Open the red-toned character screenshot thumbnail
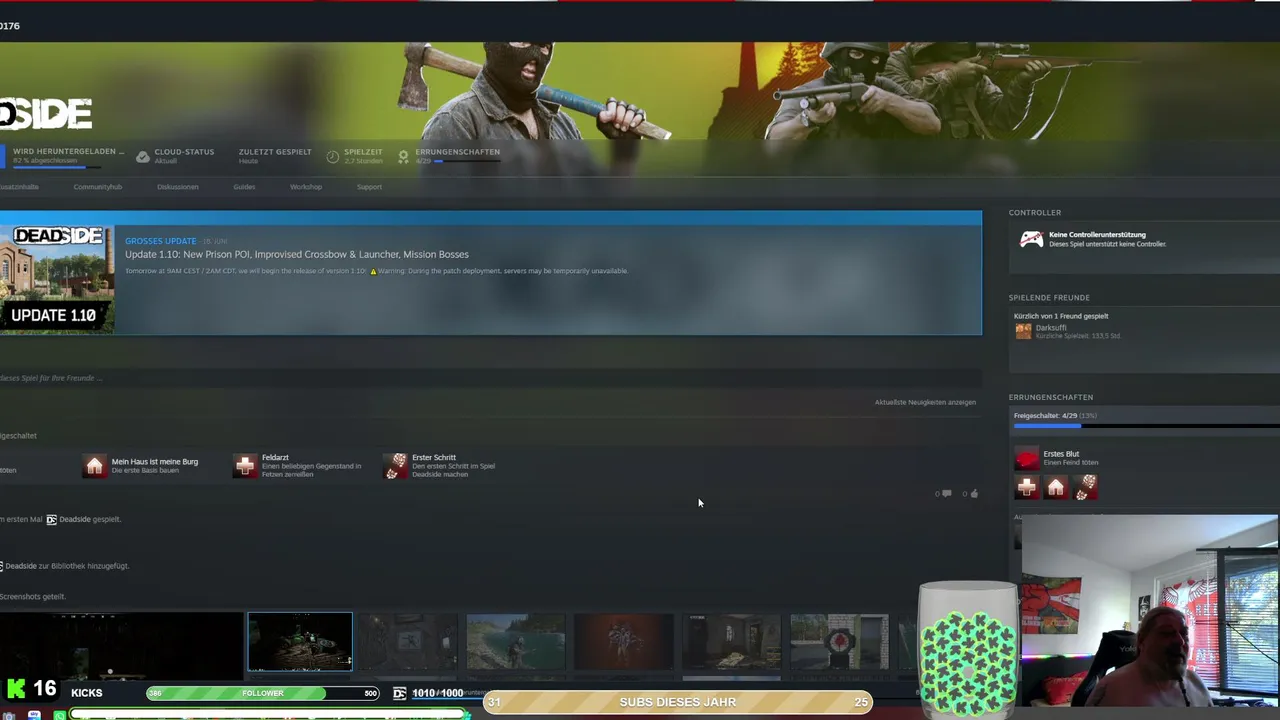This screenshot has width=1280, height=720. pos(623,641)
